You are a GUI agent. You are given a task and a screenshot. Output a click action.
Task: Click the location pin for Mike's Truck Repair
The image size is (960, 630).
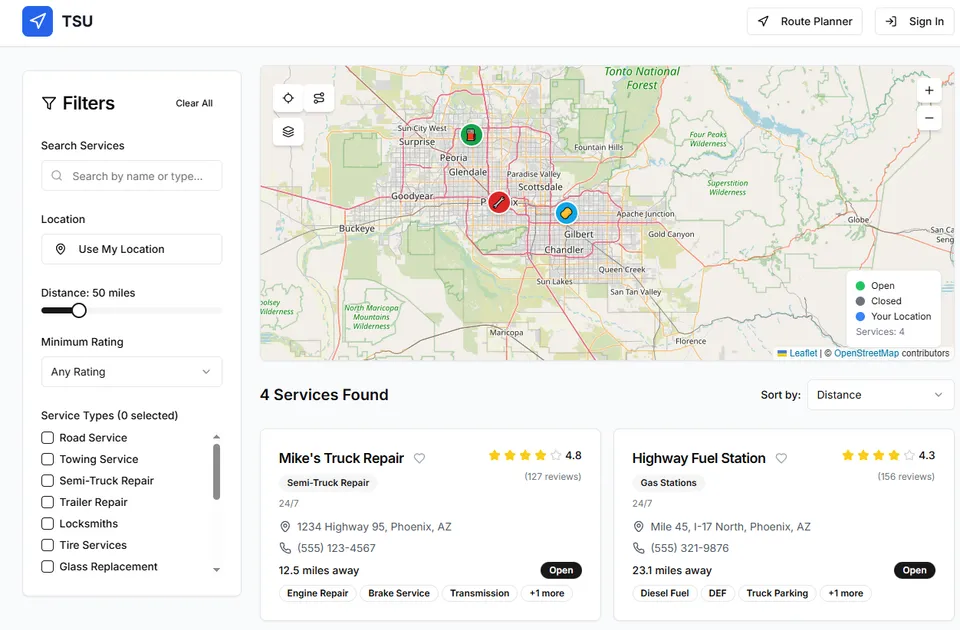[x=285, y=527]
